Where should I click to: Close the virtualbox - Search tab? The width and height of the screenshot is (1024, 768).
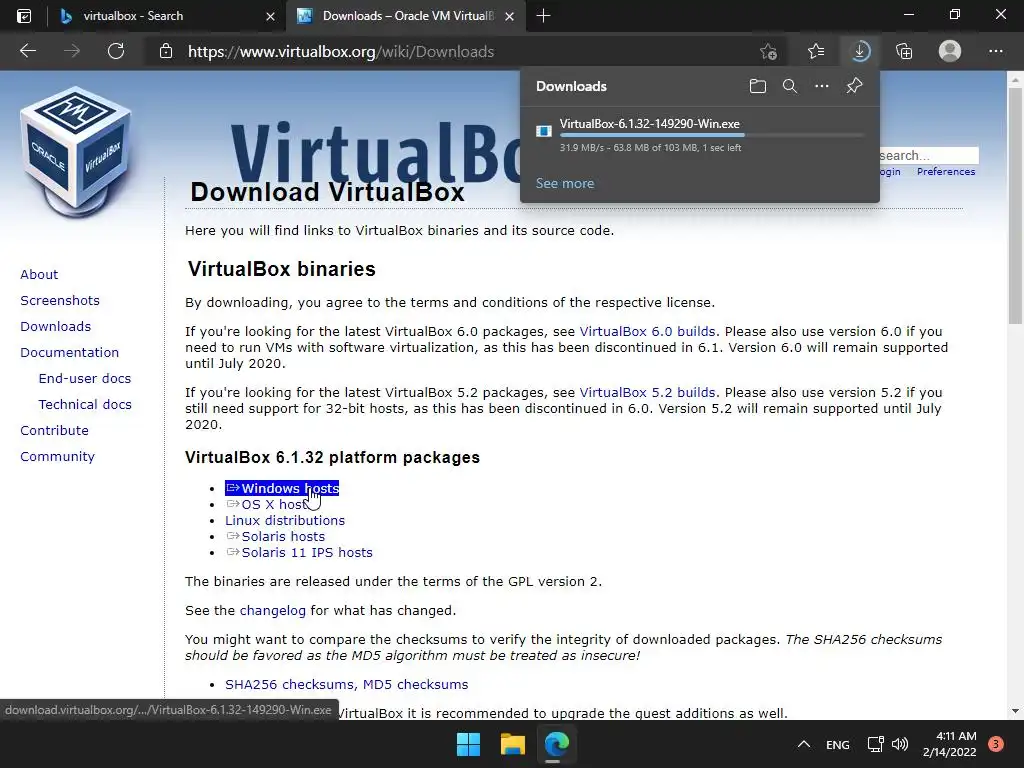coord(270,16)
